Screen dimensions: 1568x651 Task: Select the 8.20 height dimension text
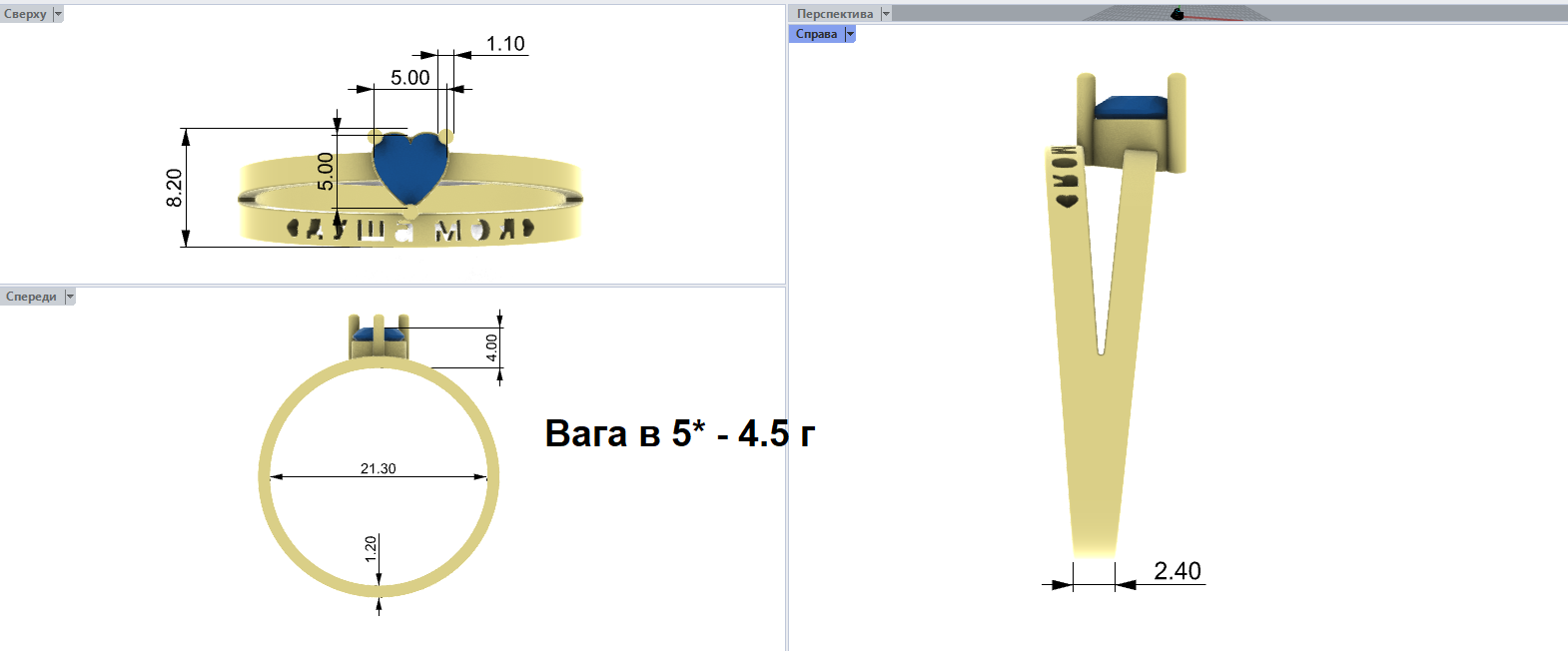point(175,188)
